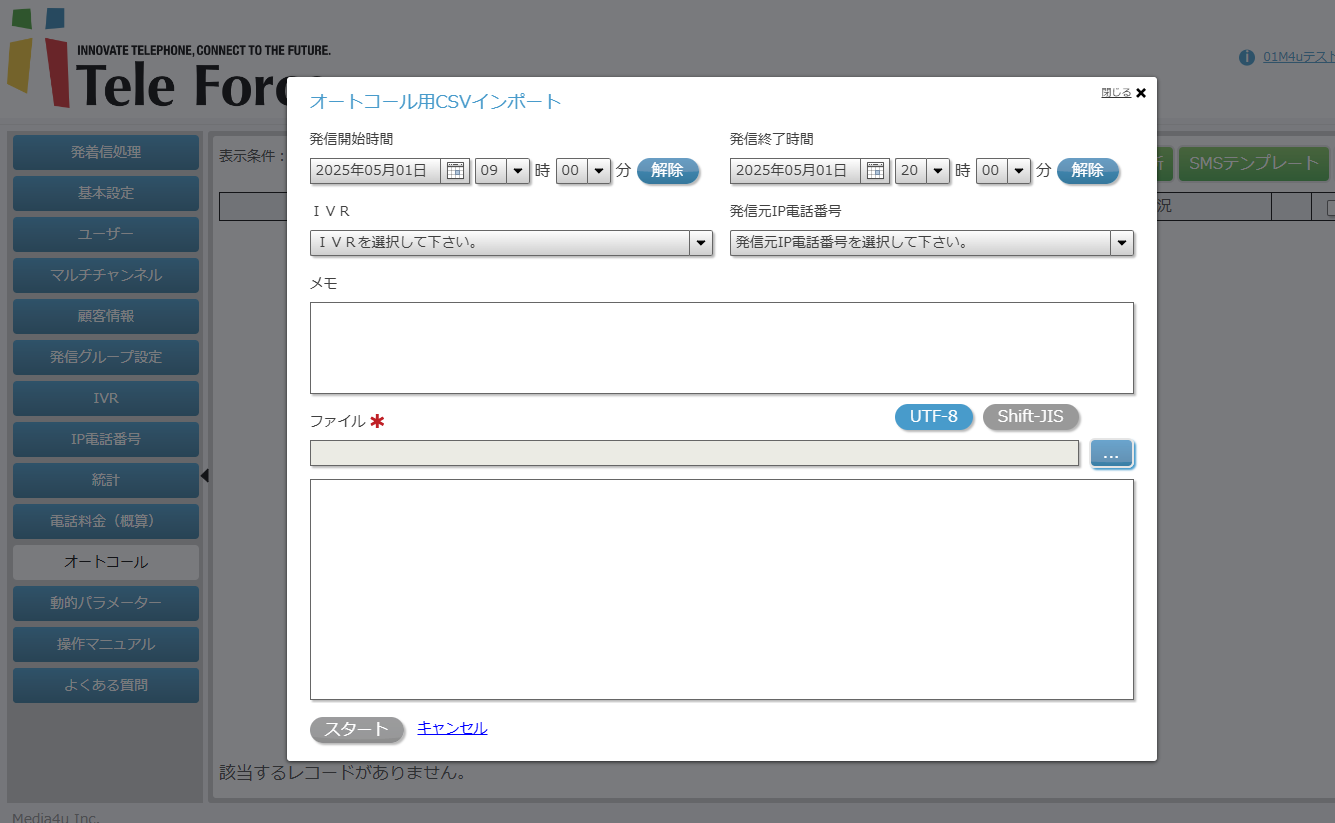Image resolution: width=1335 pixels, height=823 pixels.
Task: Open the オートコール sidebar menu item
Action: [106, 562]
